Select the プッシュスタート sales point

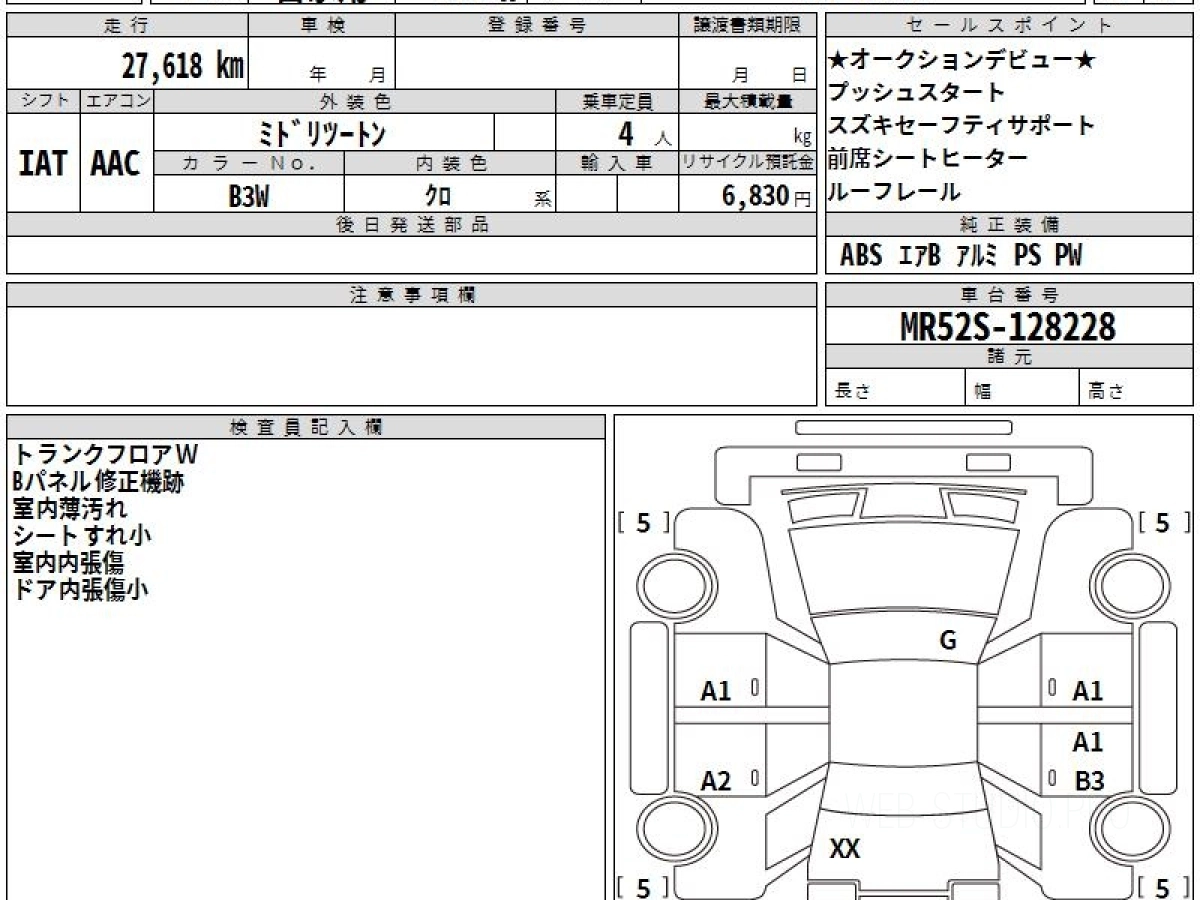click(917, 93)
